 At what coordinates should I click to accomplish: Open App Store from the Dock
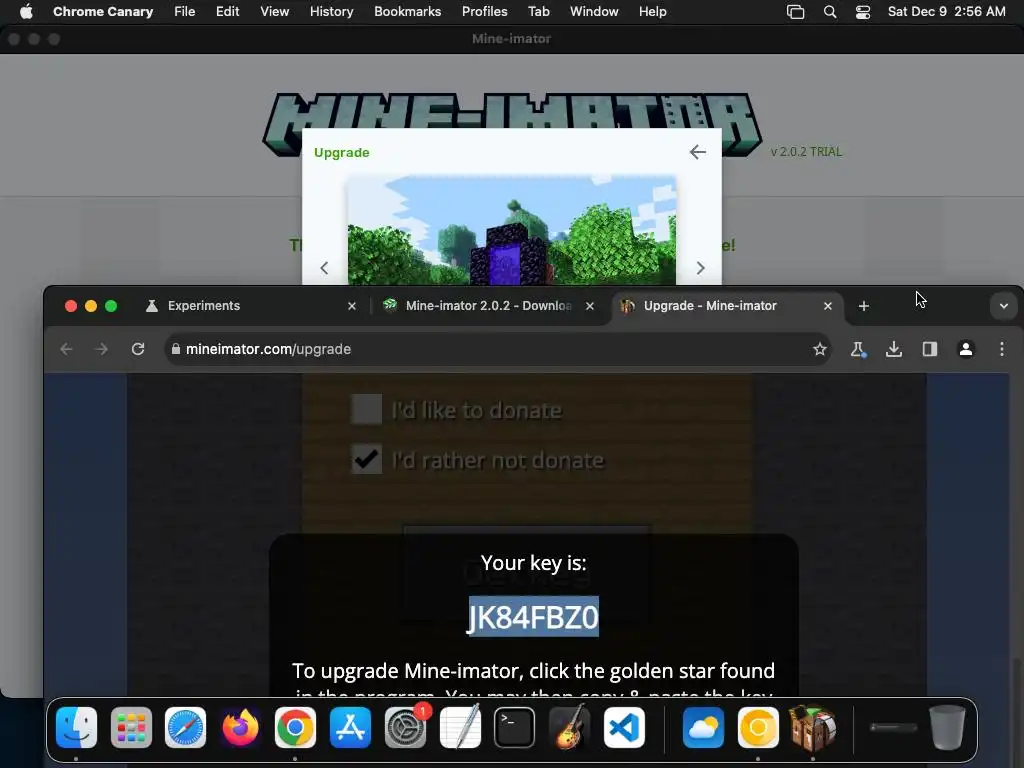[x=350, y=727]
